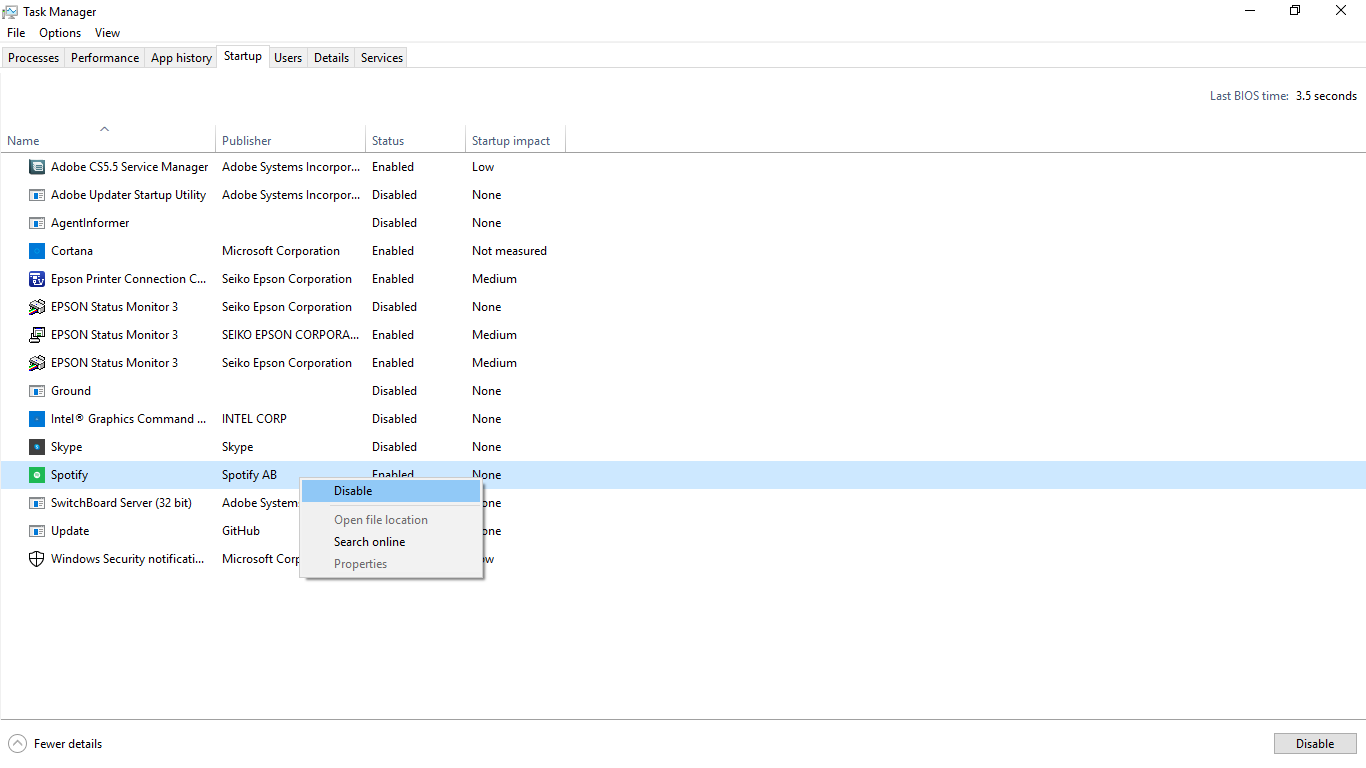Image resolution: width=1366 pixels, height=768 pixels.
Task: Click the blue Cortana icon
Action: pyautogui.click(x=37, y=251)
